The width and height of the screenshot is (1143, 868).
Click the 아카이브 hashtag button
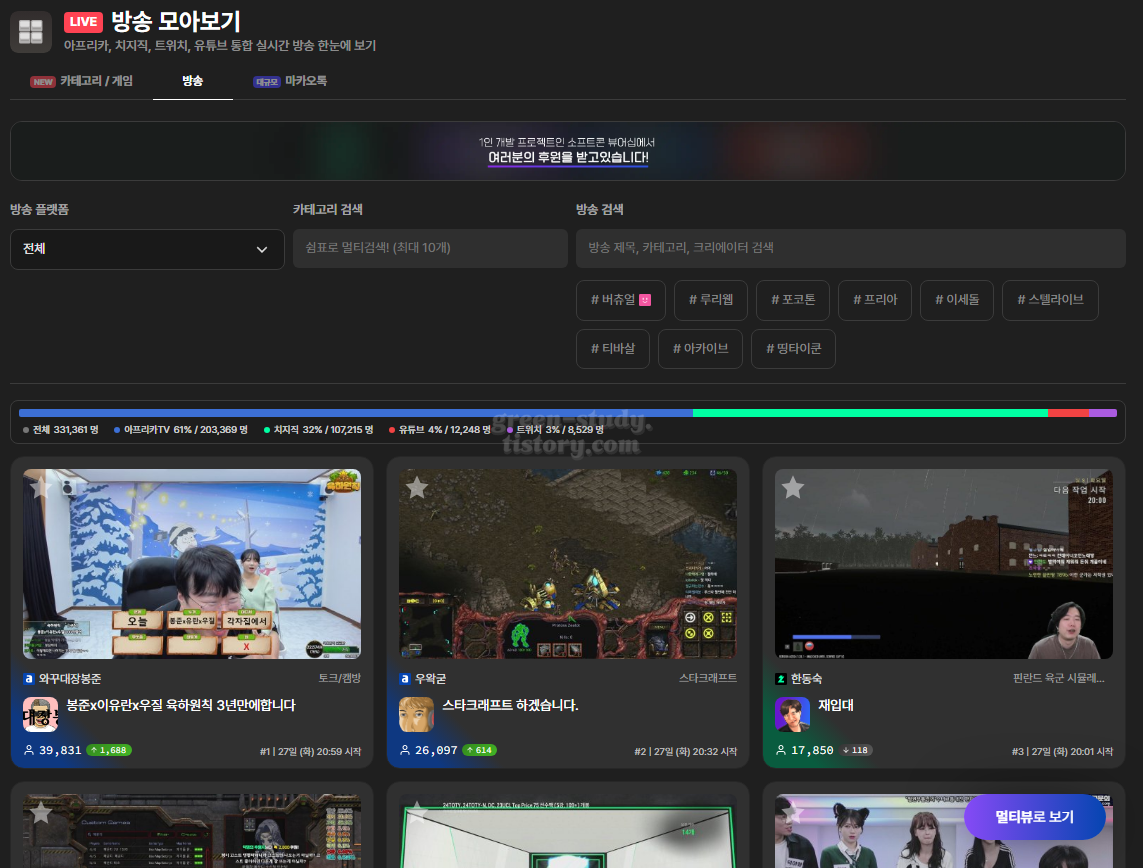tap(701, 349)
